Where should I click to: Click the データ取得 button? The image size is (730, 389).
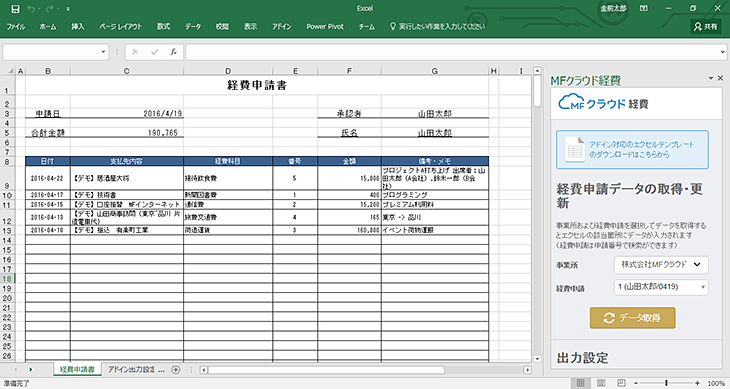[x=632, y=318]
